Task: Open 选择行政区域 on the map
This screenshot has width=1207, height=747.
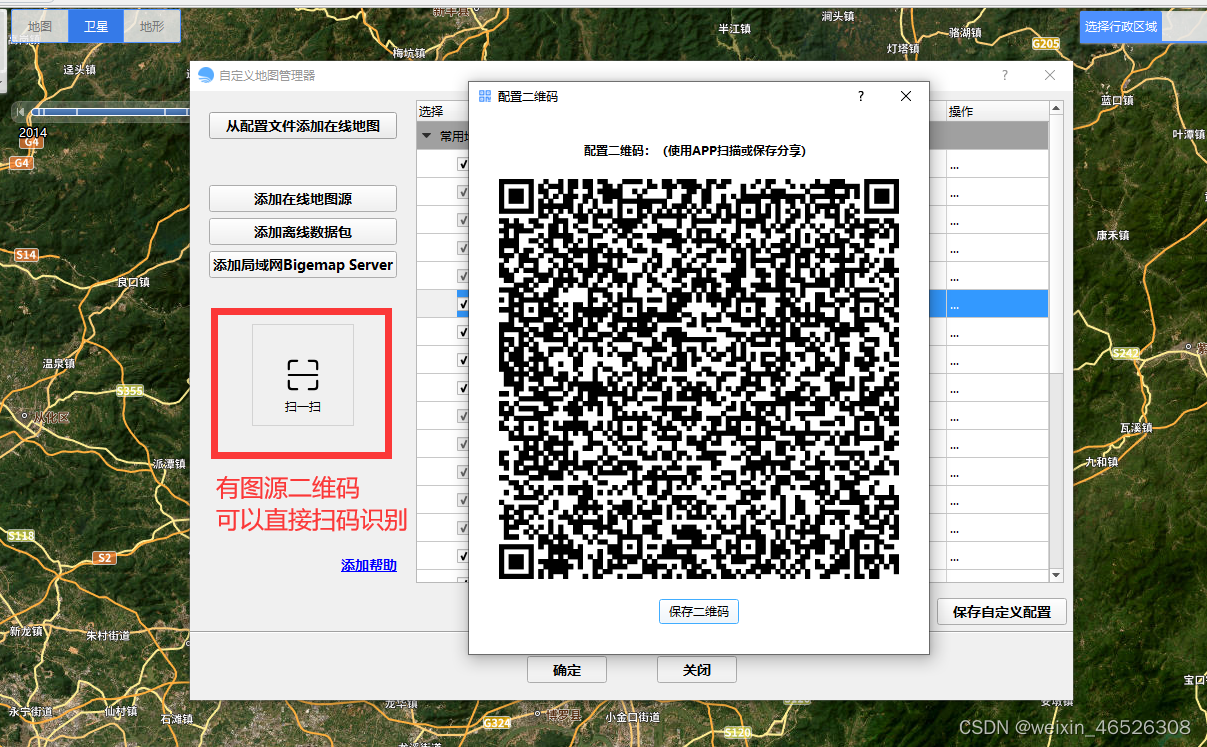Action: click(1121, 27)
